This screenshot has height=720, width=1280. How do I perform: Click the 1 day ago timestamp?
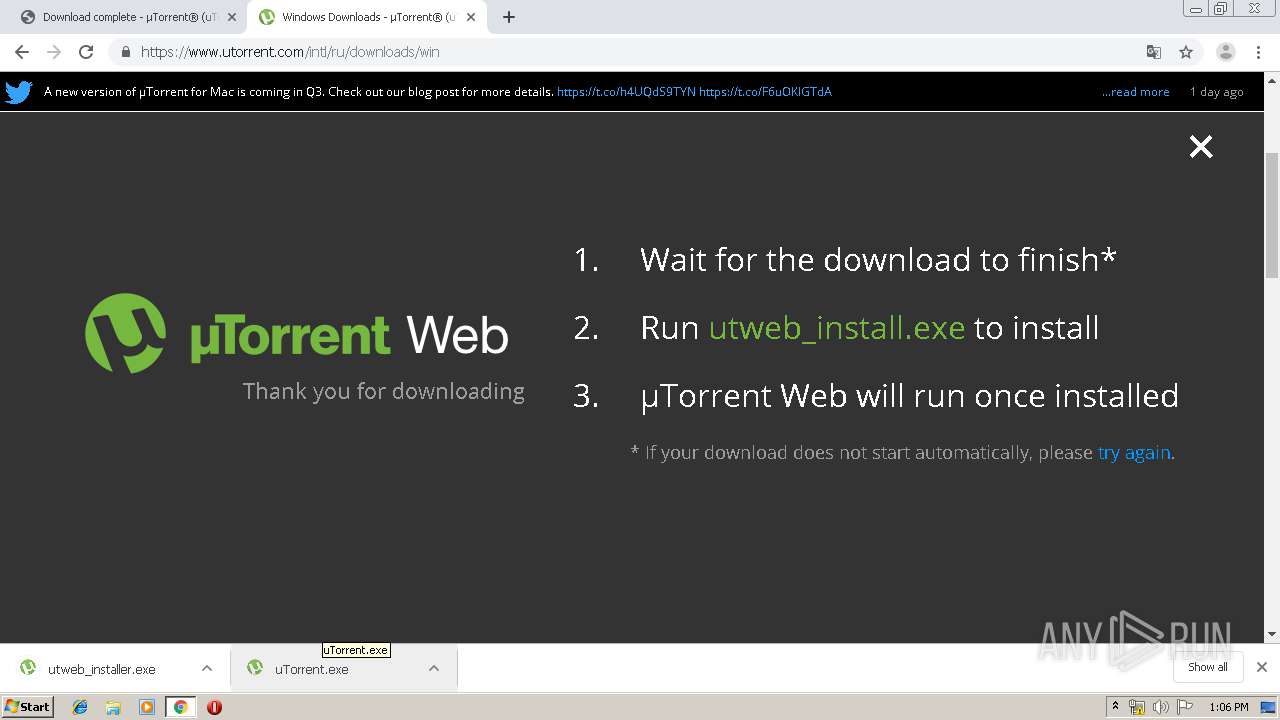1217,92
